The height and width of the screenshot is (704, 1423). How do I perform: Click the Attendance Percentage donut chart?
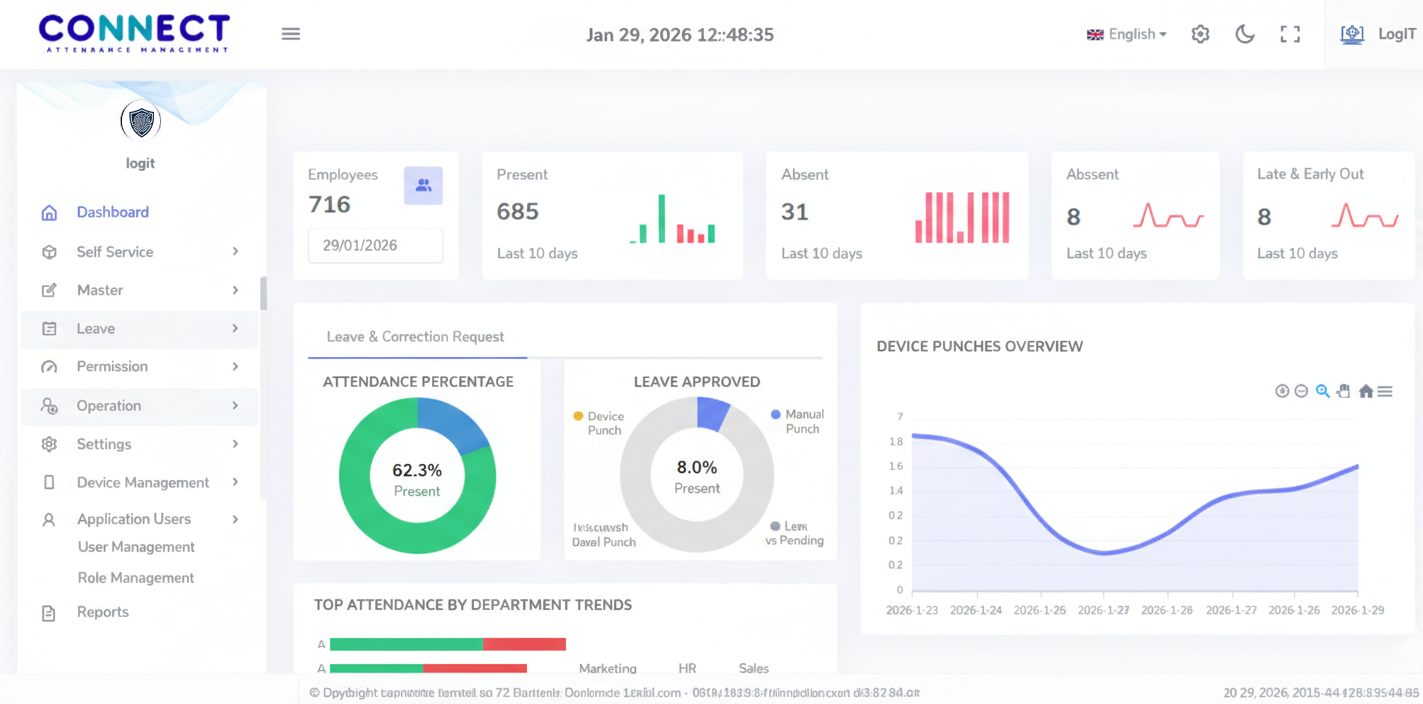tap(417, 476)
